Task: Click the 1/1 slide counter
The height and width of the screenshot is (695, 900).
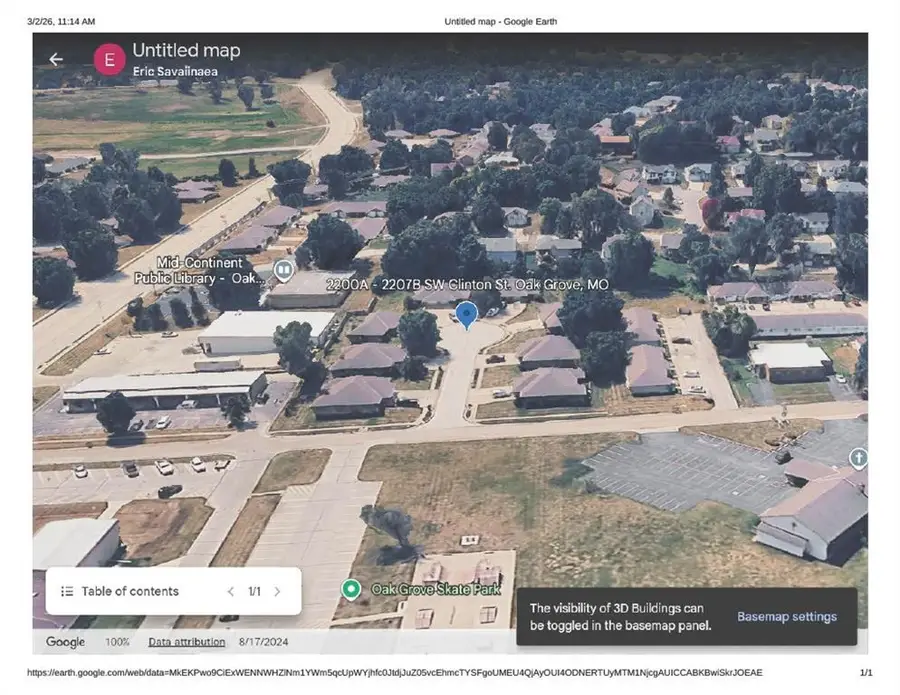Action: tap(254, 591)
